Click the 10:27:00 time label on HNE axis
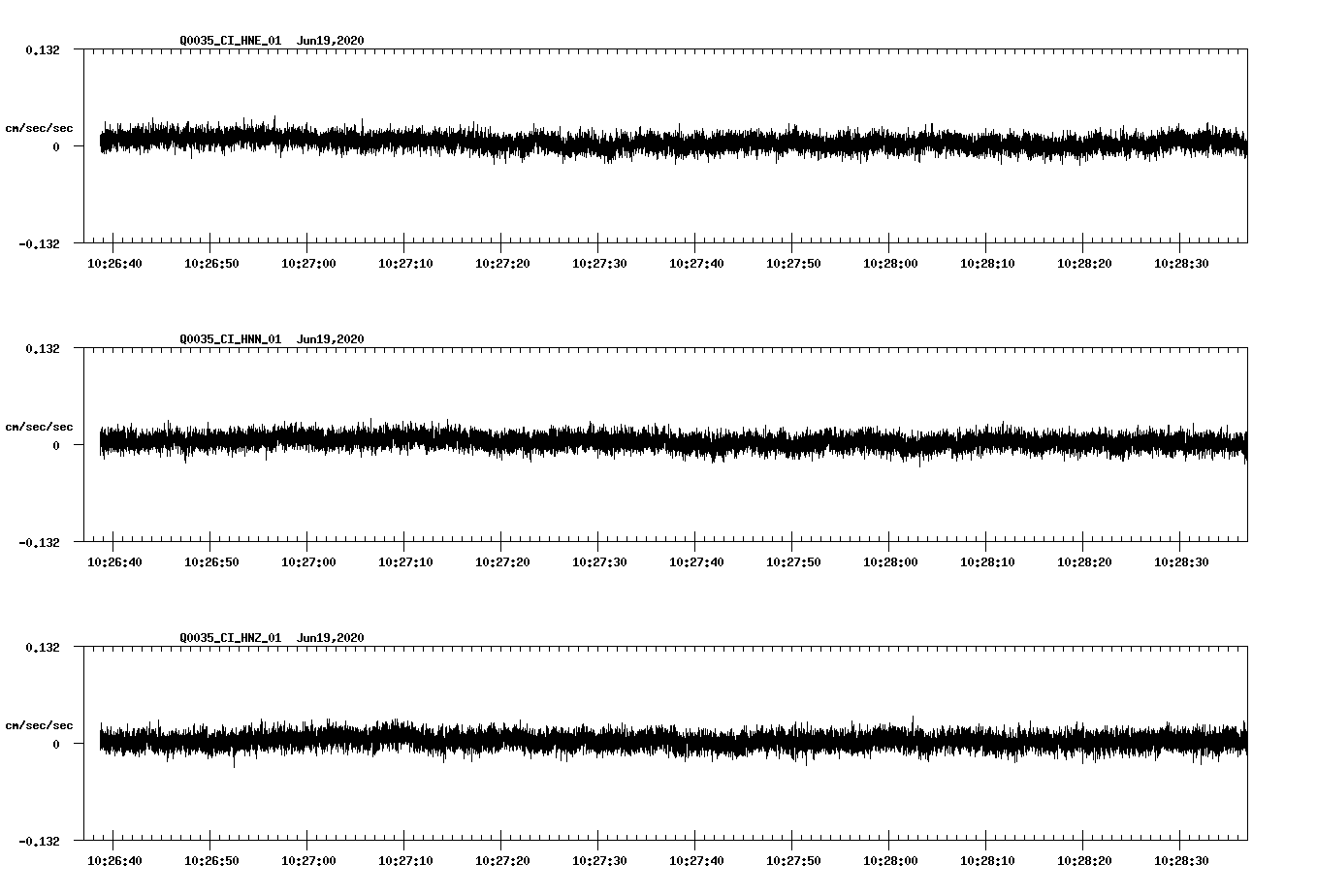This screenshot has width=1317, height=896. click(x=308, y=264)
